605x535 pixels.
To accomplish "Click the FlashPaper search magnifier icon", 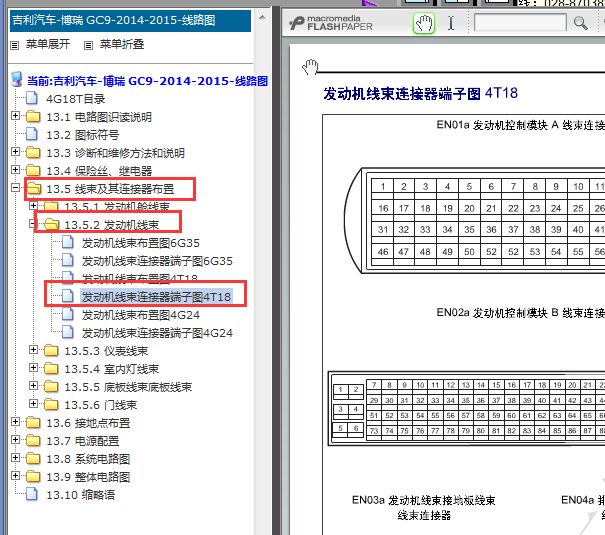I will coord(580,23).
